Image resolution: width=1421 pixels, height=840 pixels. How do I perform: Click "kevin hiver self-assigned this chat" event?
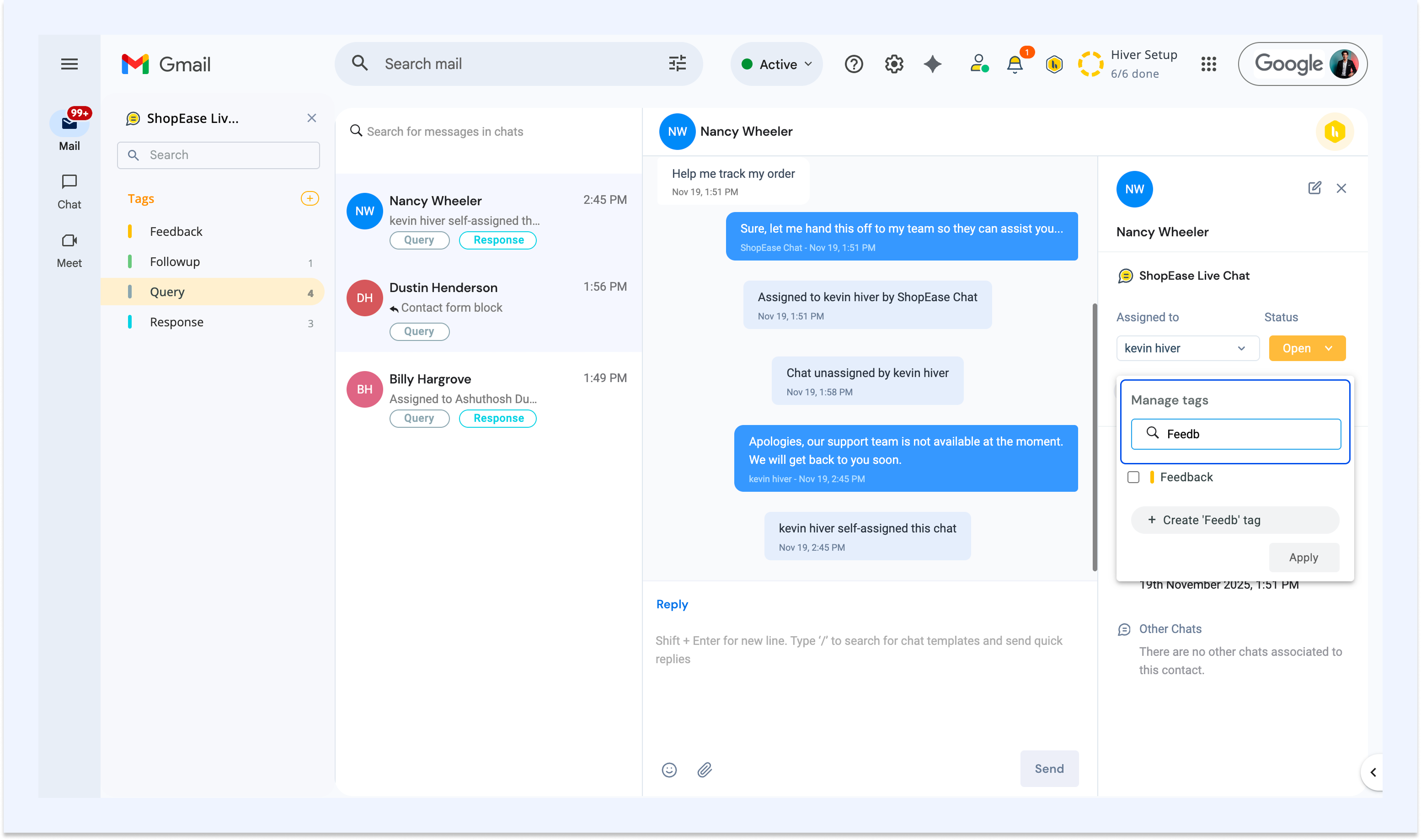pyautogui.click(x=867, y=536)
